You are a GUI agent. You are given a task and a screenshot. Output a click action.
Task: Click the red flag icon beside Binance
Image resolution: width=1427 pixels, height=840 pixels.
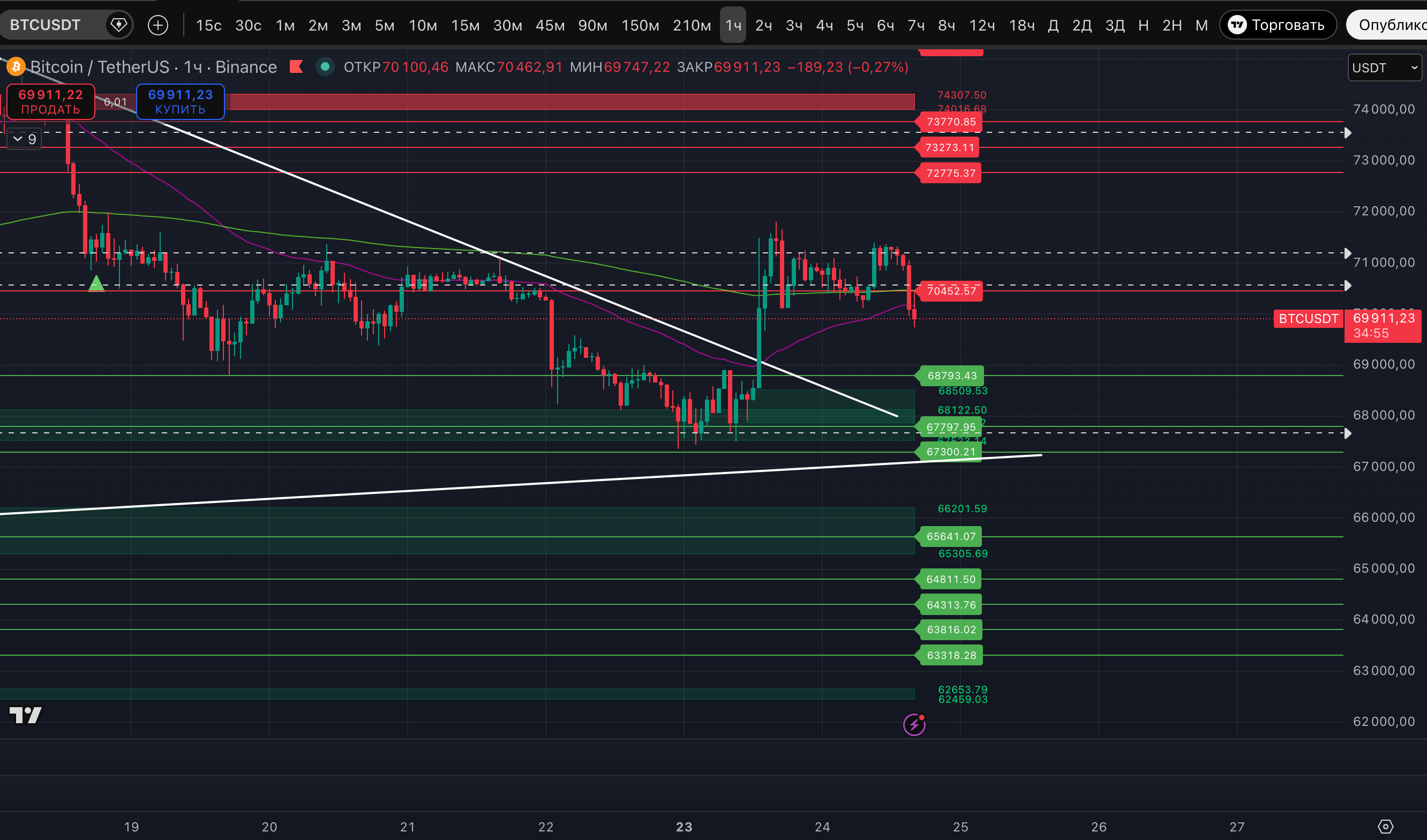pyautogui.click(x=296, y=67)
